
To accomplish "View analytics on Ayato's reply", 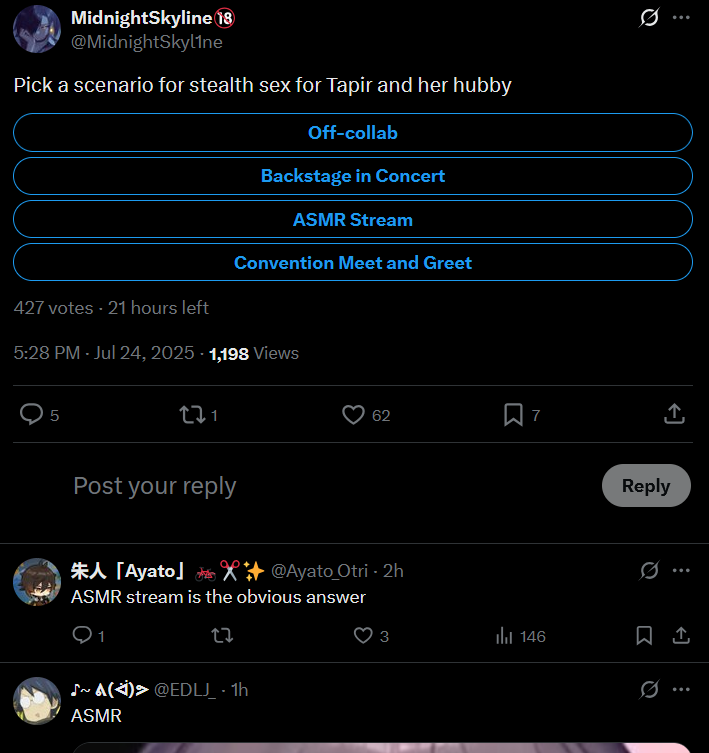I will 506,635.
